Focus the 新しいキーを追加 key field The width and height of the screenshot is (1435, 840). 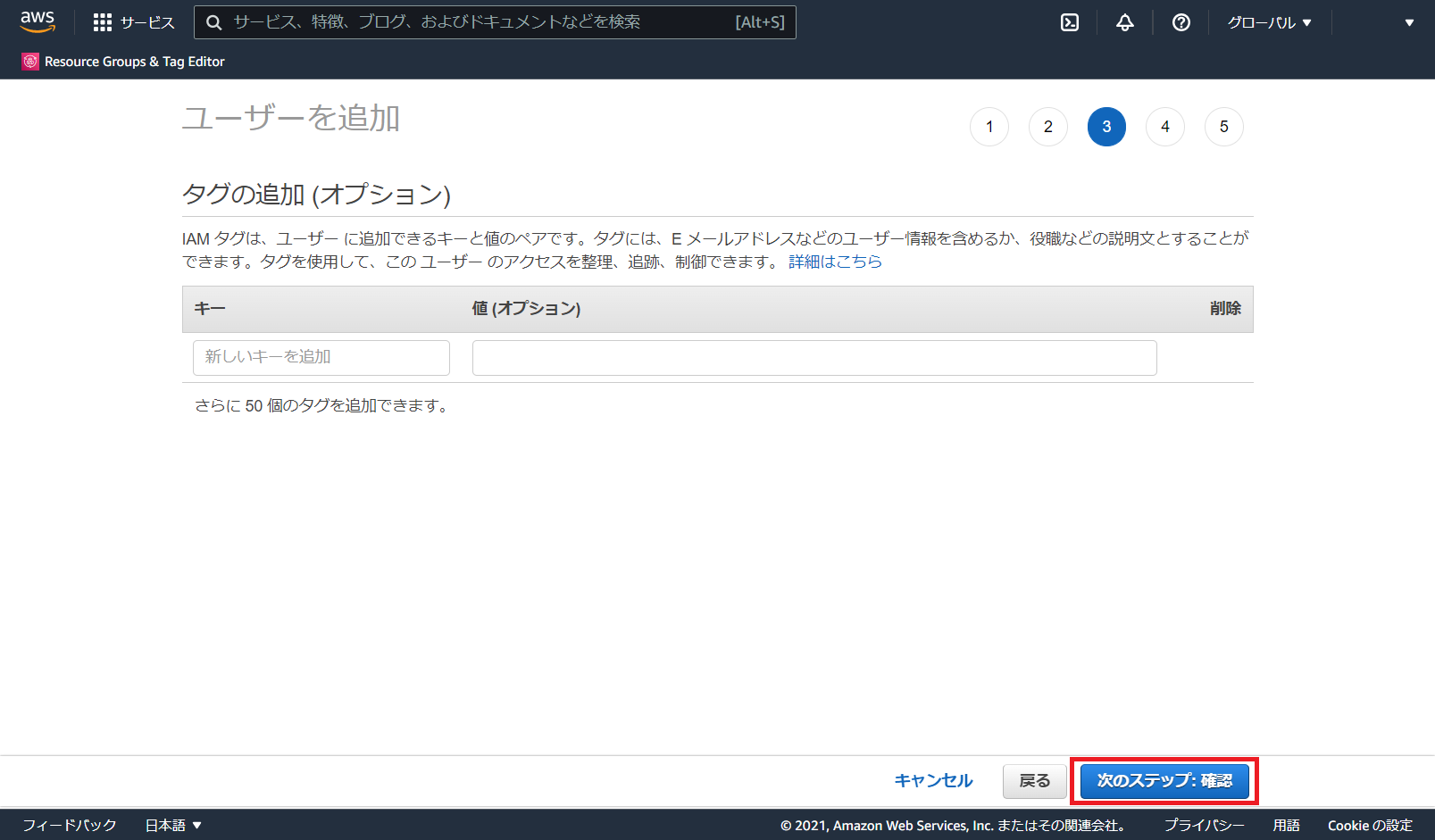pyautogui.click(x=321, y=357)
